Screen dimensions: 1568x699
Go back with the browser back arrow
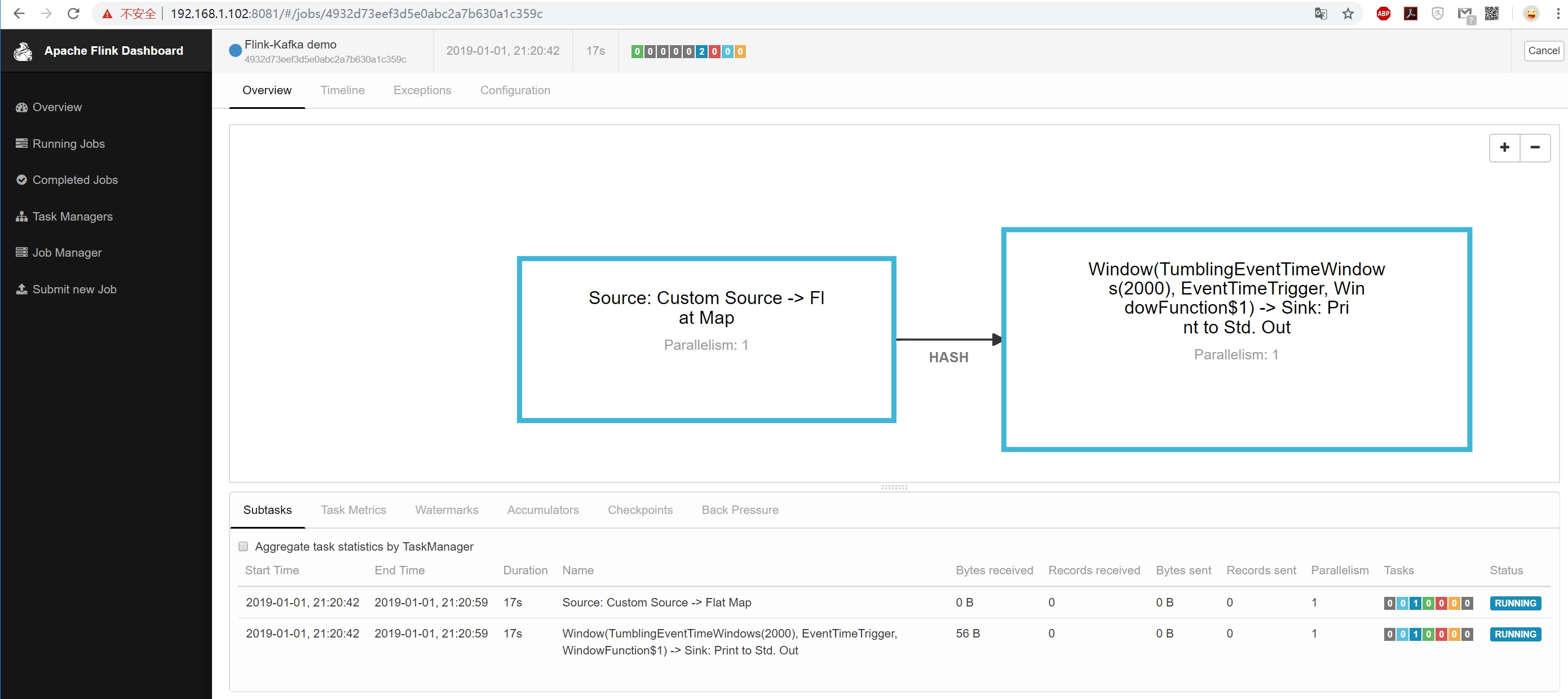(x=19, y=14)
